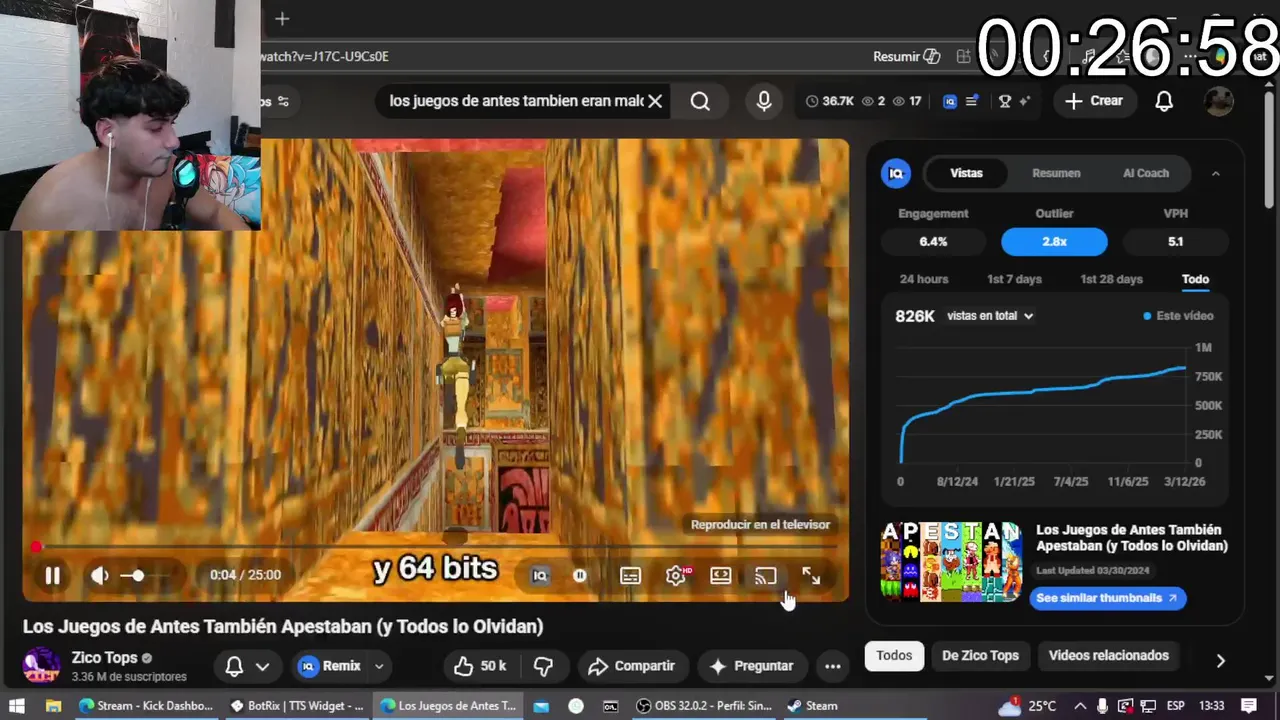Viewport: 1280px width, 720px height.
Task: Open a new browser tab with plus
Action: tap(282, 19)
